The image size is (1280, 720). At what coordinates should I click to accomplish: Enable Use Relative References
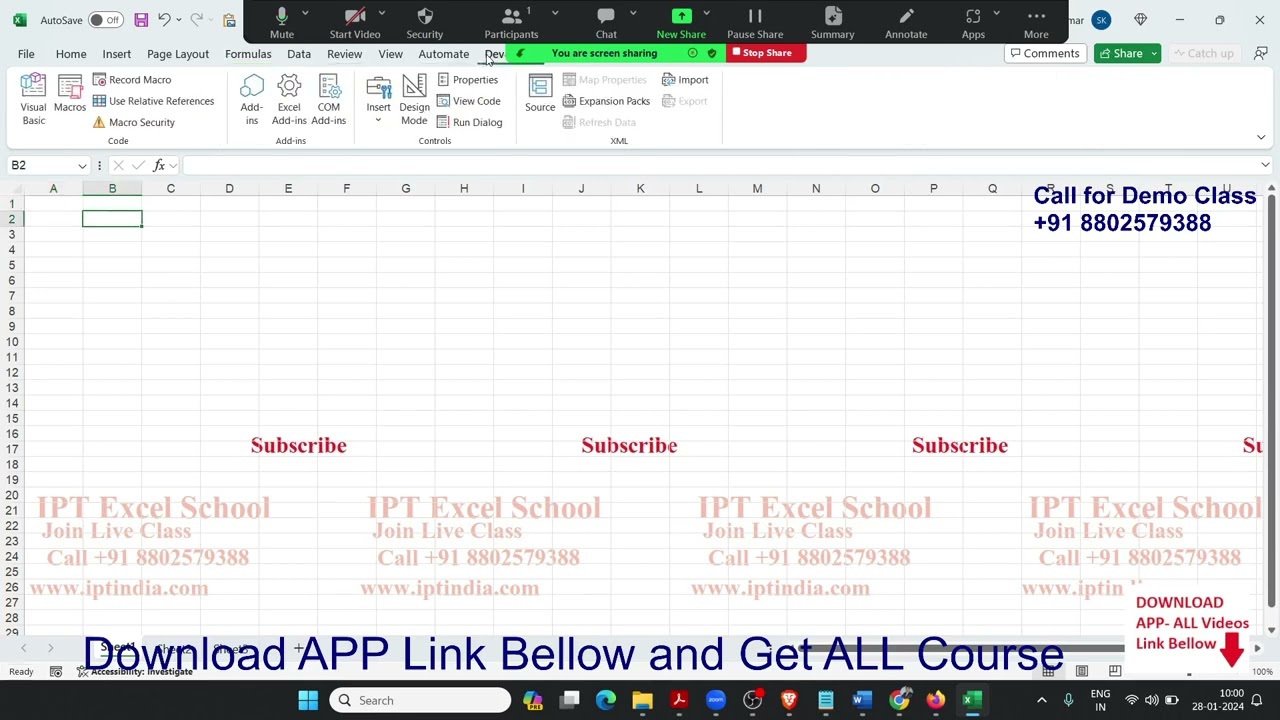click(153, 101)
